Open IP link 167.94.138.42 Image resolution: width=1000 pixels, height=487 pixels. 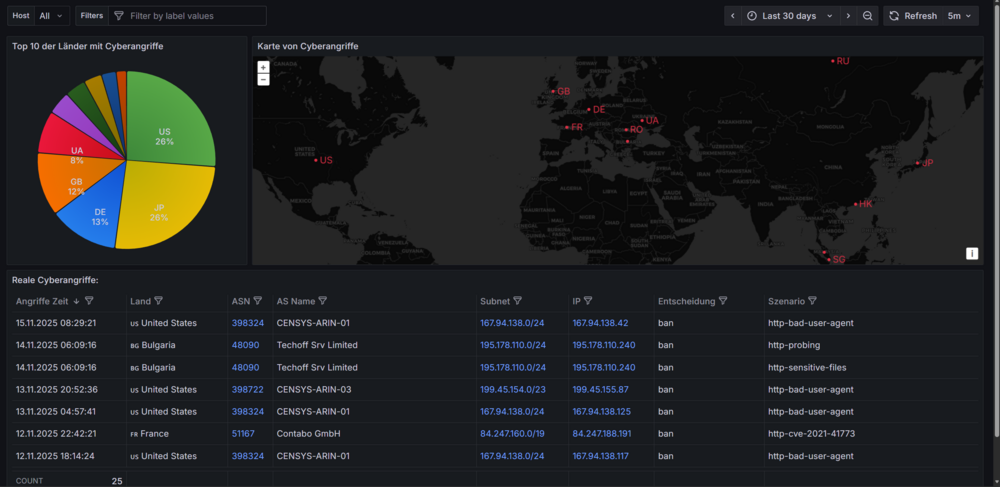[600, 323]
